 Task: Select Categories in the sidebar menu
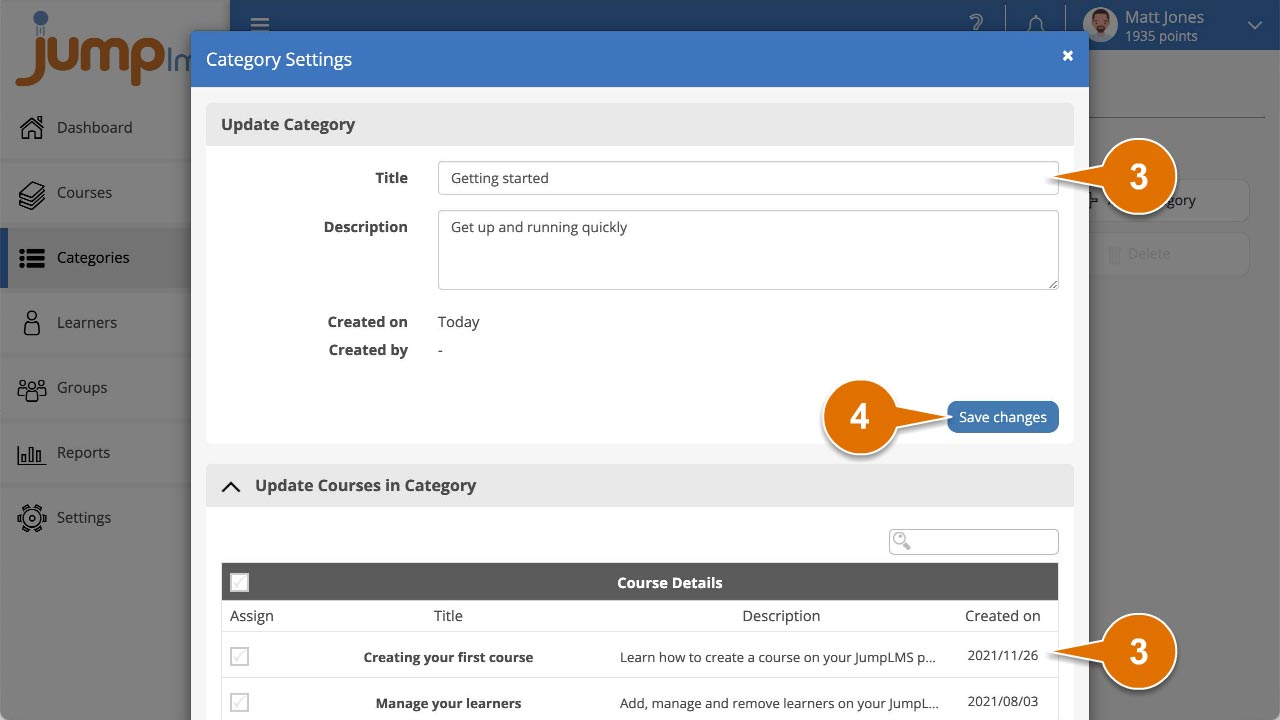point(93,258)
